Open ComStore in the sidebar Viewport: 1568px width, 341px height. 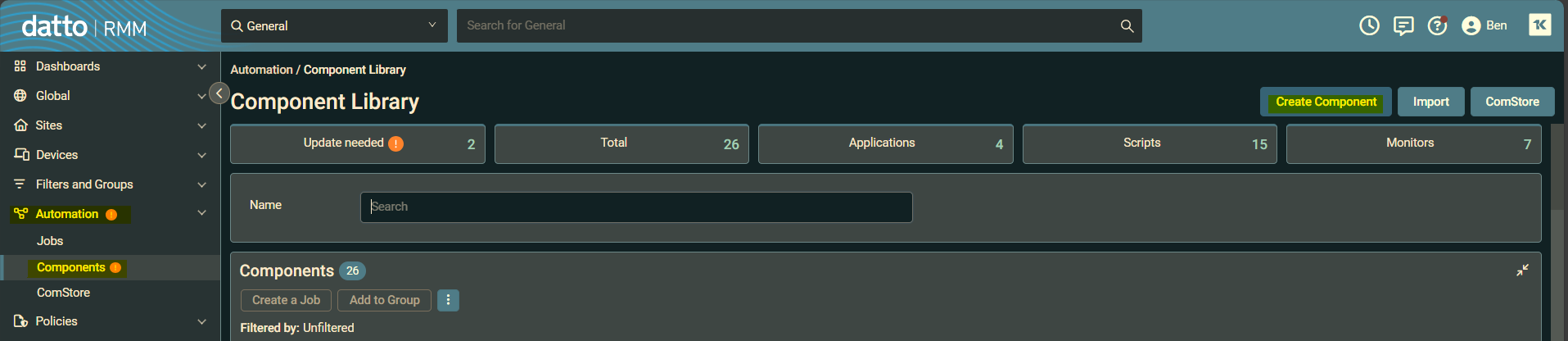(63, 293)
